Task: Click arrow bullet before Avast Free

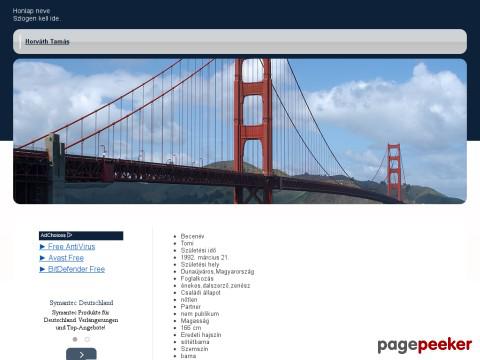Action: [x=42, y=258]
